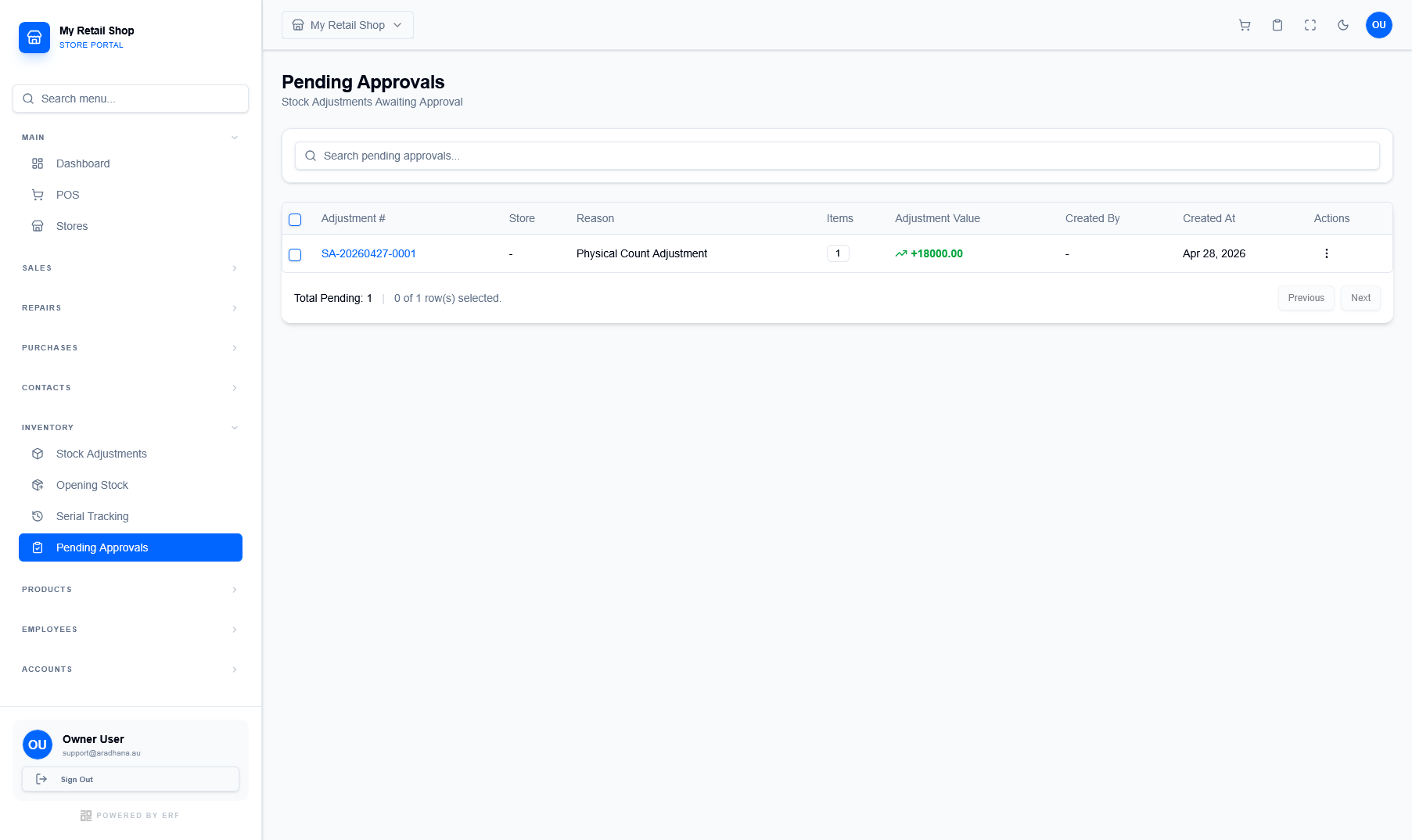Expand the REPAIRS section
The width and height of the screenshot is (1412, 840).
pos(131,308)
